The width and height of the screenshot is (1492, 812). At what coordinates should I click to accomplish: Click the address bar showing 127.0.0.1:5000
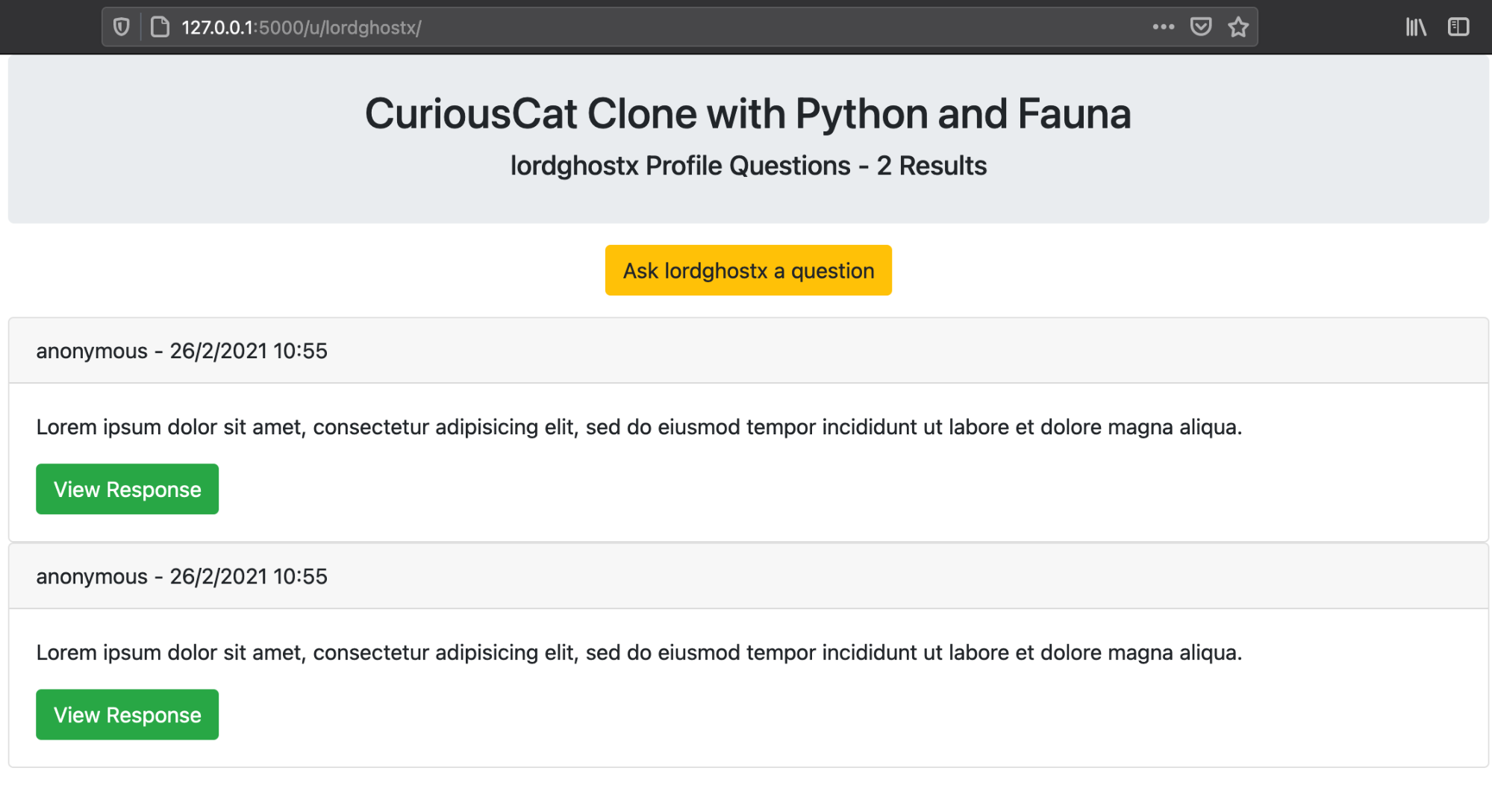pyautogui.click(x=522, y=26)
